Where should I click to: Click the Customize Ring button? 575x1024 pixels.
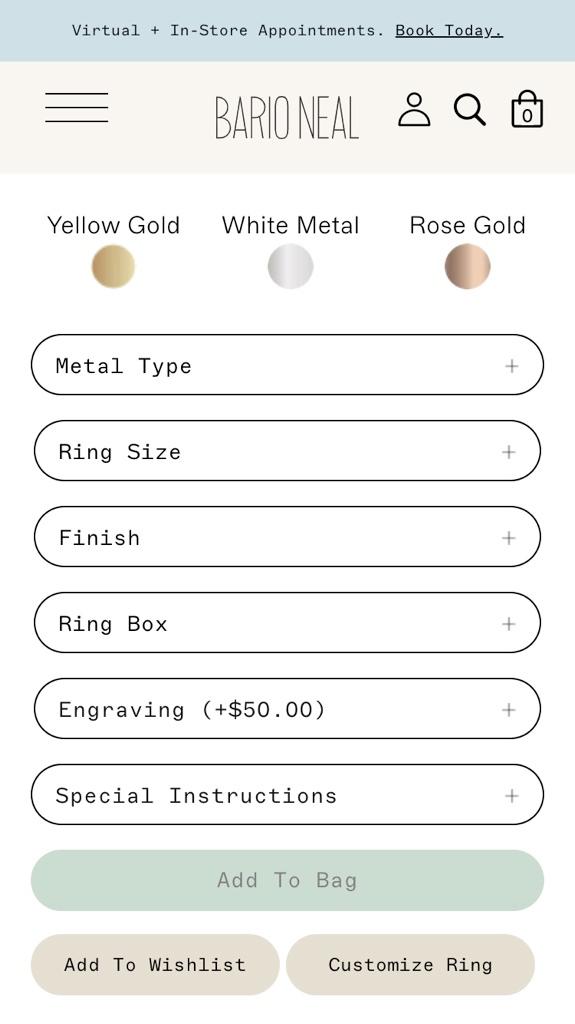(410, 965)
